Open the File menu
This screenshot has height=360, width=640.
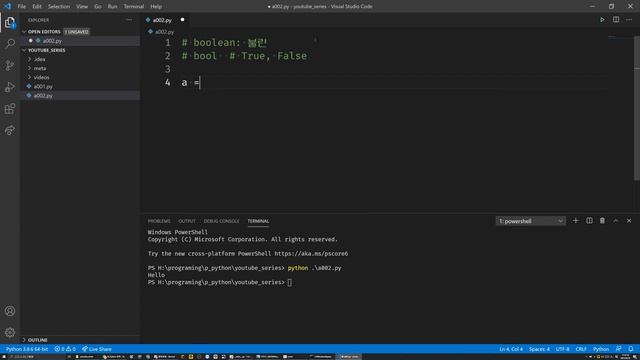pos(22,7)
